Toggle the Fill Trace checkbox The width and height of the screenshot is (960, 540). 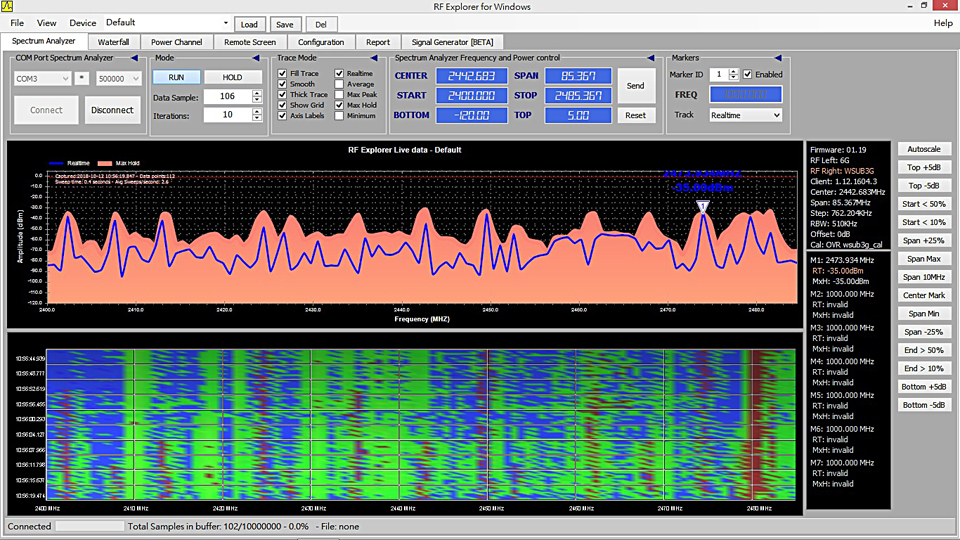(x=282, y=73)
